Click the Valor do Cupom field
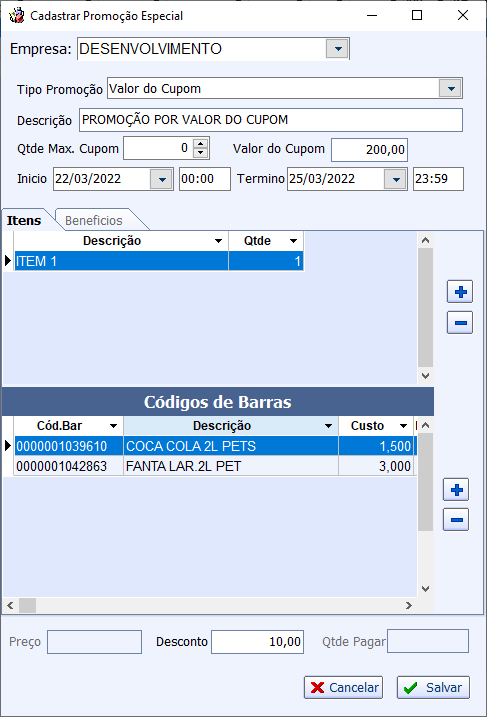The height and width of the screenshot is (717, 487). (369, 150)
